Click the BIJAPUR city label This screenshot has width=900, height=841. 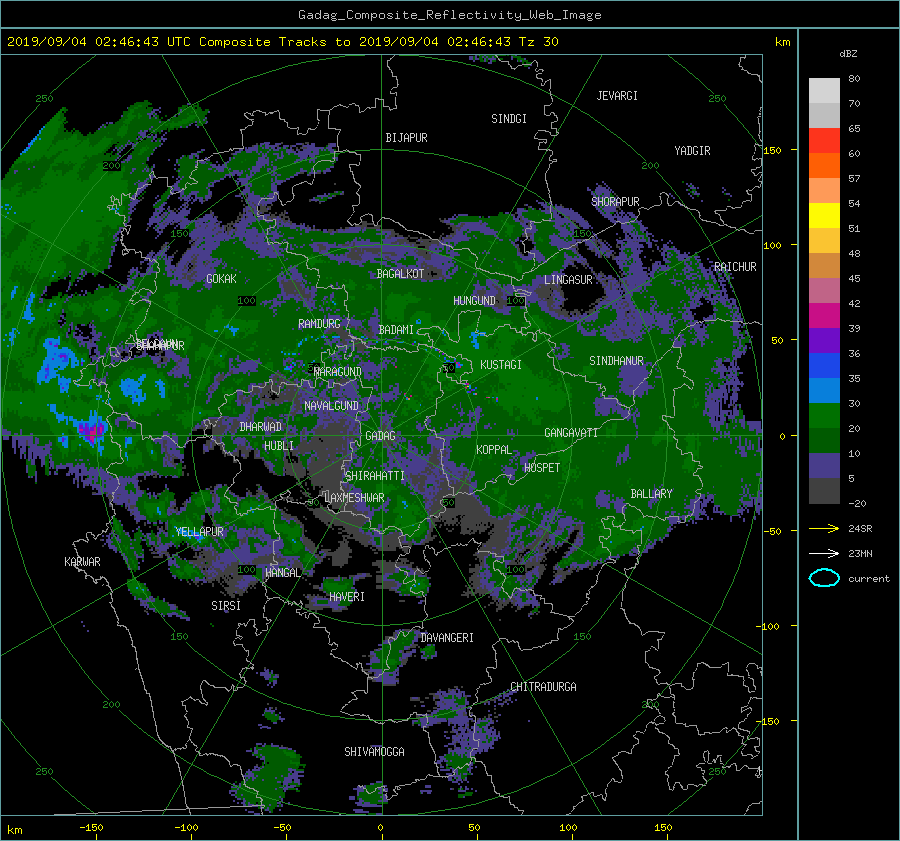click(406, 138)
